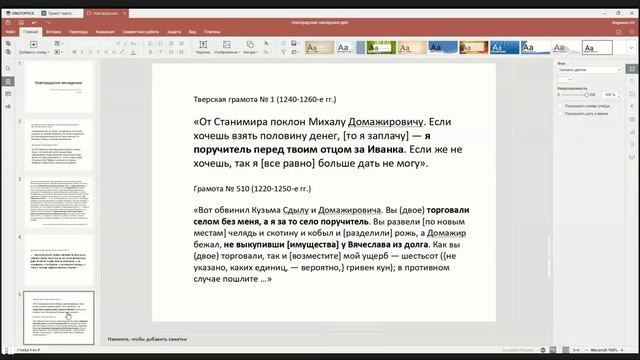Click the Грамота № 510 heading
The width and height of the screenshot is (640, 360).
(x=252, y=189)
